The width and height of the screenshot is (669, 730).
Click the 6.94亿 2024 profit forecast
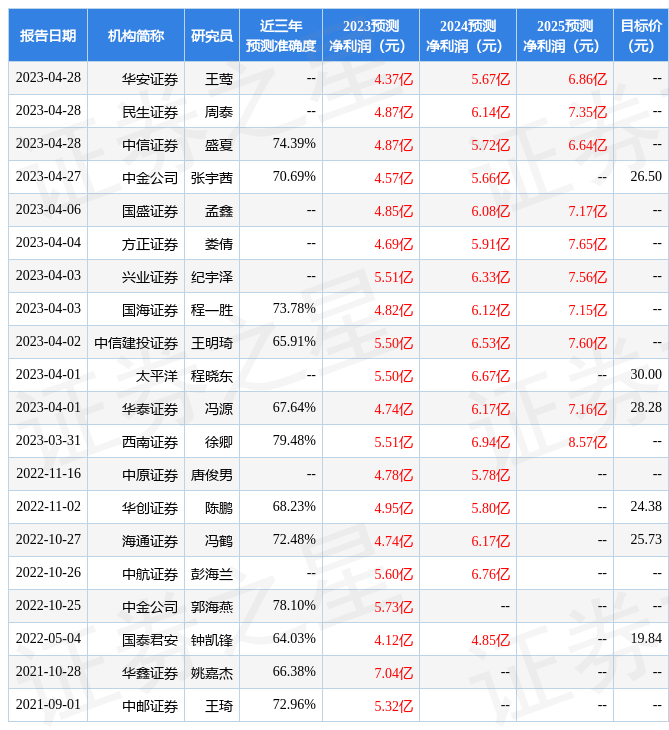(x=490, y=442)
